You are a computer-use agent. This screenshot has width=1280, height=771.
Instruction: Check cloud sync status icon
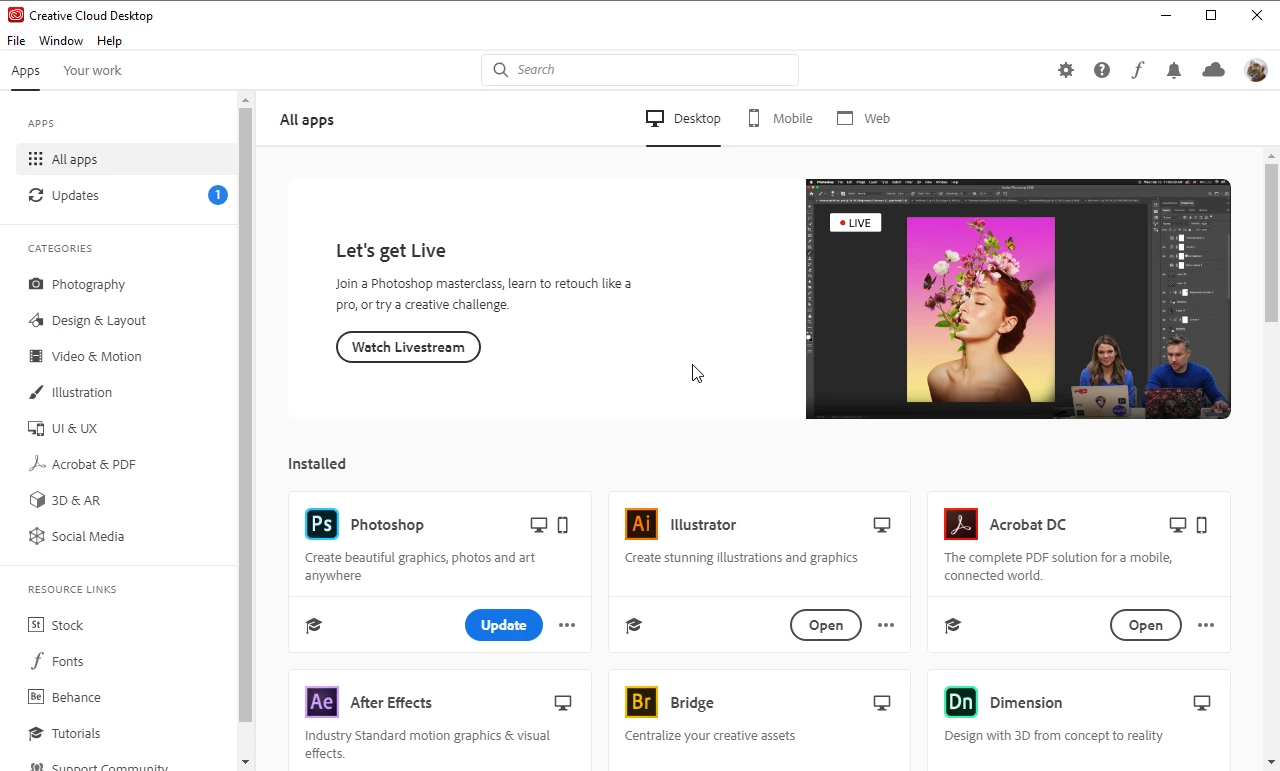pyautogui.click(x=1213, y=70)
